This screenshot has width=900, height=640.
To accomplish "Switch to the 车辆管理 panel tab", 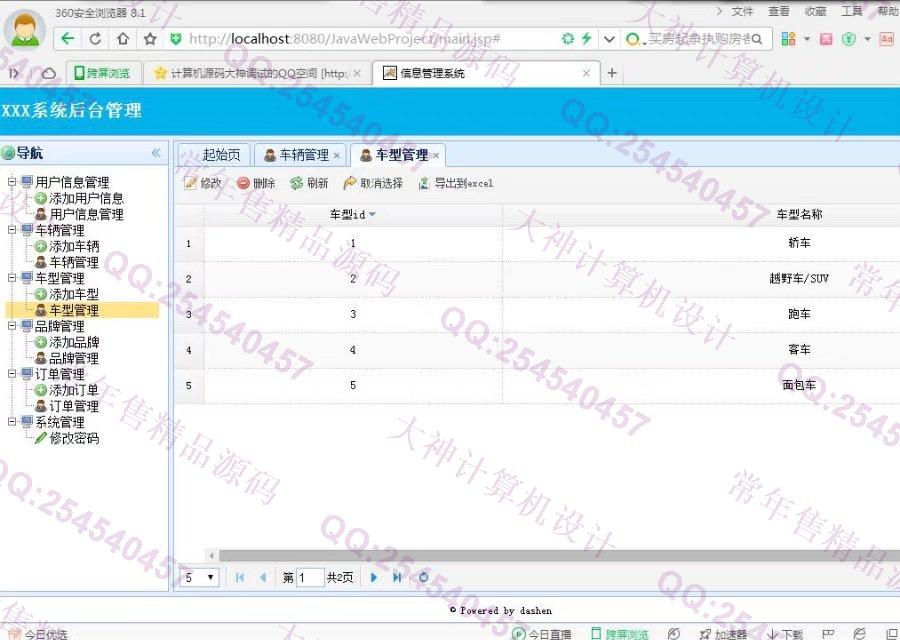I will pos(298,155).
